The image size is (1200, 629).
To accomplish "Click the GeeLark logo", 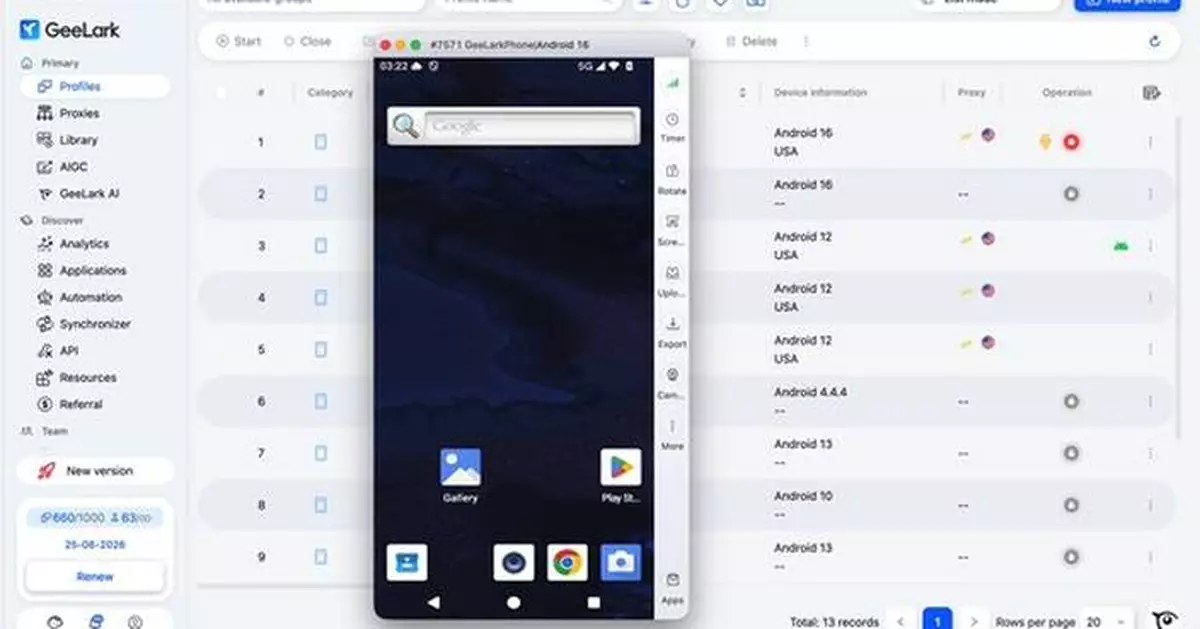I will coord(69,30).
